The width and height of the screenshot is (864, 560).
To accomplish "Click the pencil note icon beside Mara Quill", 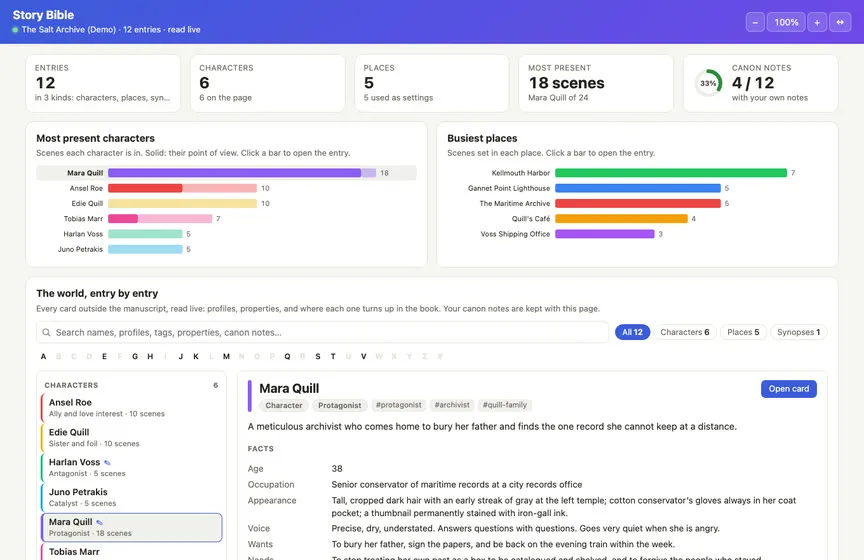I will [99, 522].
